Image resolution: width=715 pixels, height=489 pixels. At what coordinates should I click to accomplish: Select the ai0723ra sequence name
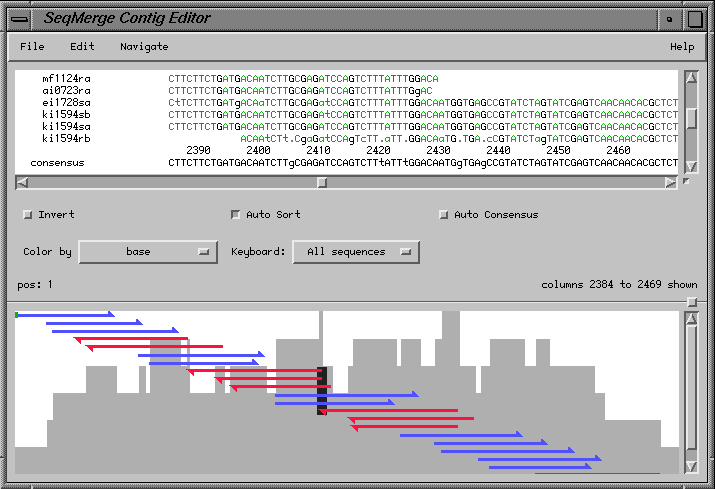click(66, 90)
